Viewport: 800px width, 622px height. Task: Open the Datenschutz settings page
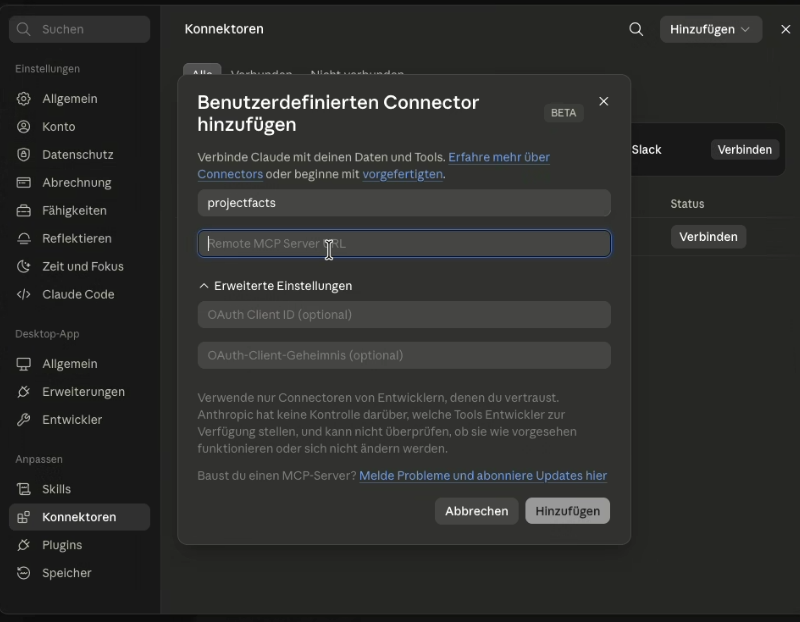click(x=78, y=155)
